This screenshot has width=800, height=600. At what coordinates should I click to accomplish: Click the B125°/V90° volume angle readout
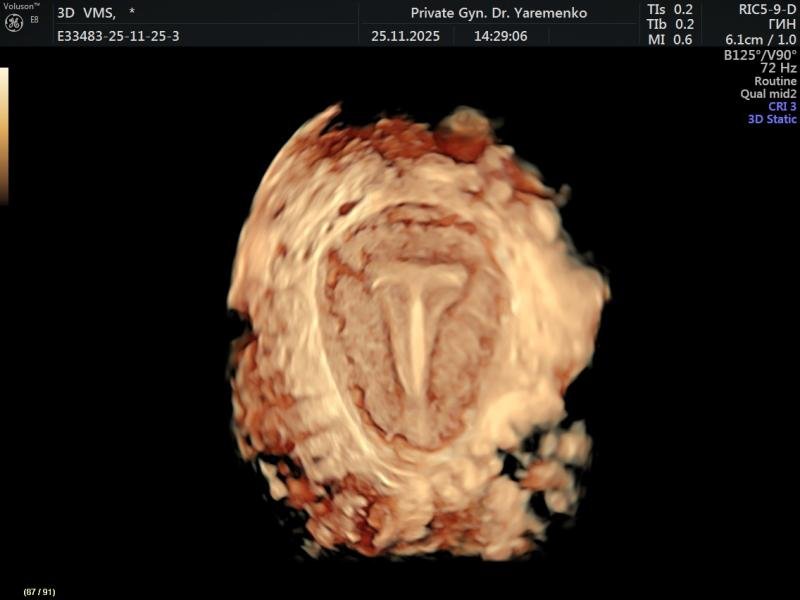click(760, 55)
